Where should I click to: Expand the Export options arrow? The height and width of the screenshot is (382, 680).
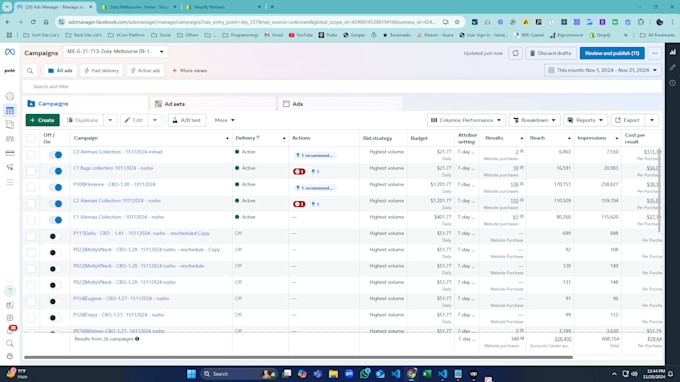[652, 120]
